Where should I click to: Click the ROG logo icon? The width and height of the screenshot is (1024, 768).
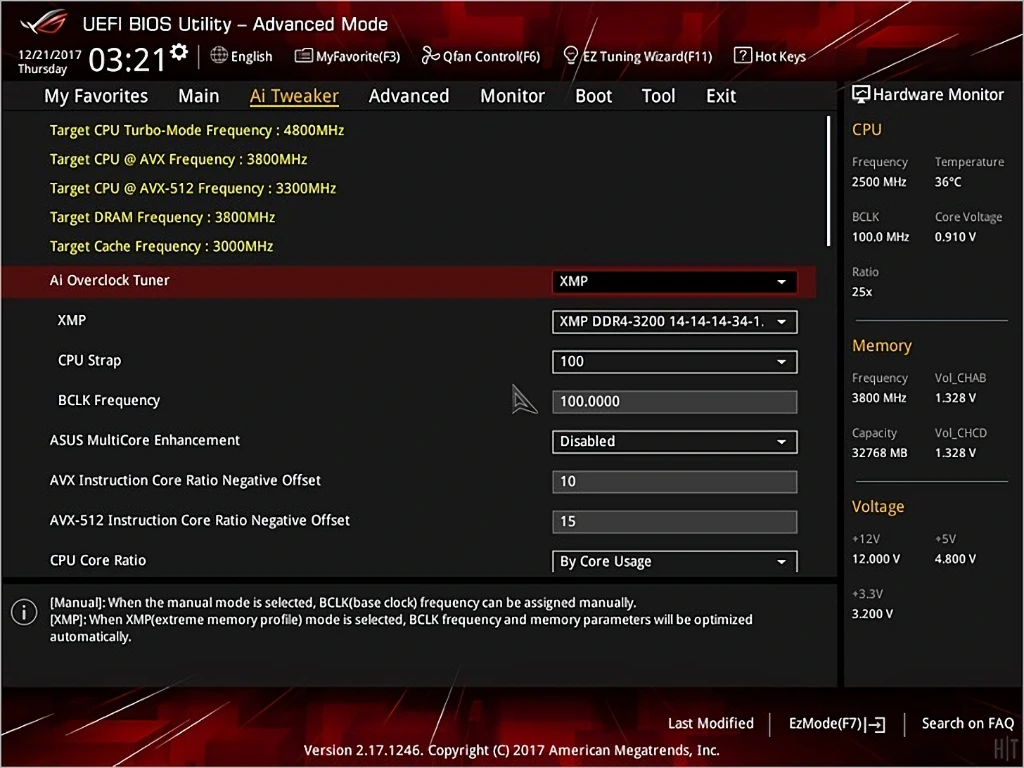click(44, 23)
